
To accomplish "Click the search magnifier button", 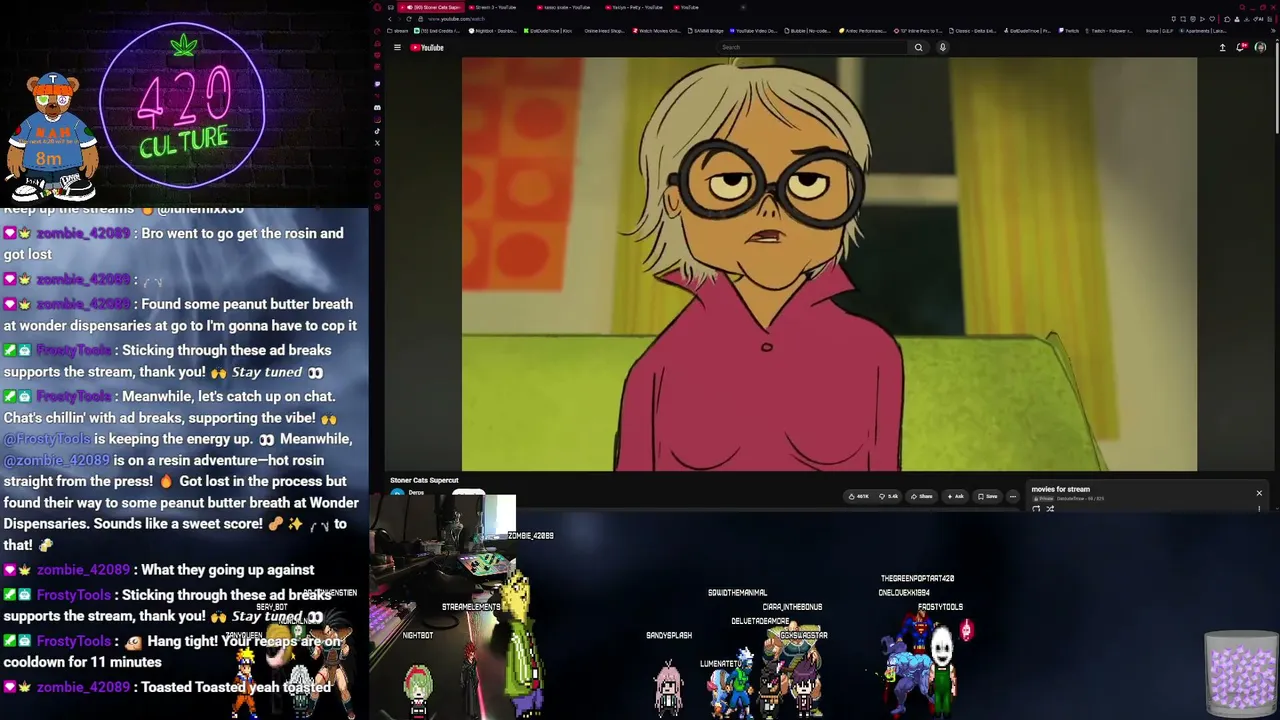I will (918, 47).
